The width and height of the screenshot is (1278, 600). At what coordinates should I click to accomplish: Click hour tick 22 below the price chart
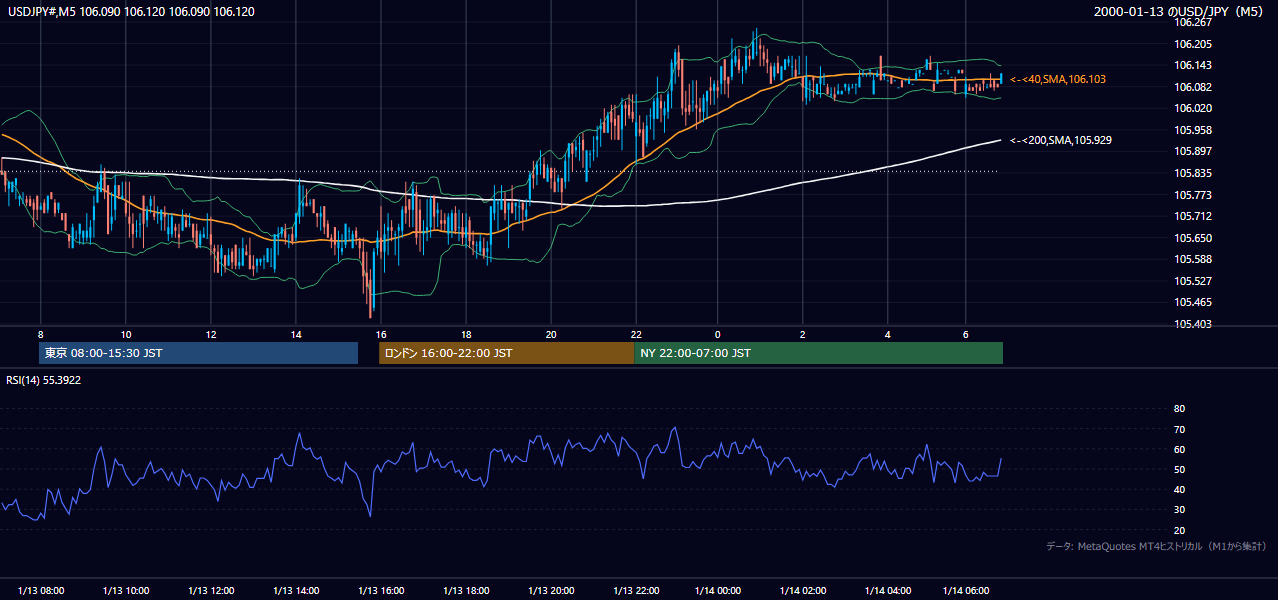click(636, 334)
